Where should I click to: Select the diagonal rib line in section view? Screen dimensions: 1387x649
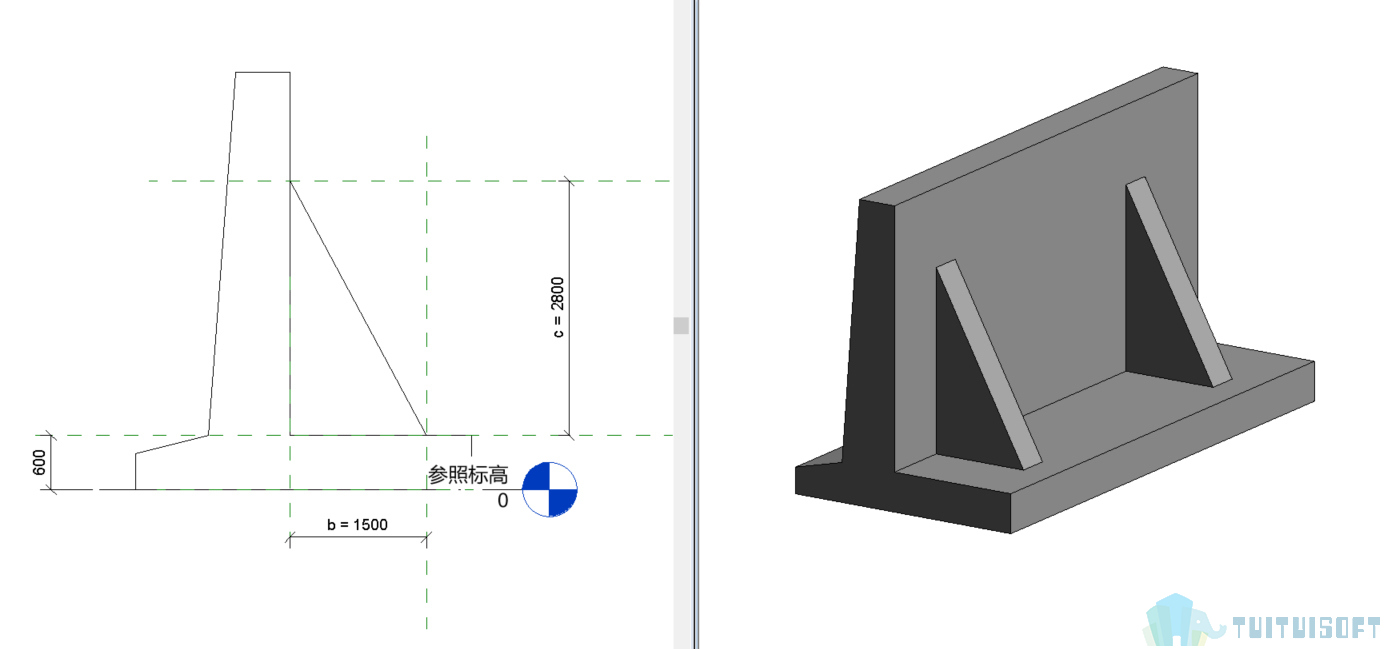[357, 307]
